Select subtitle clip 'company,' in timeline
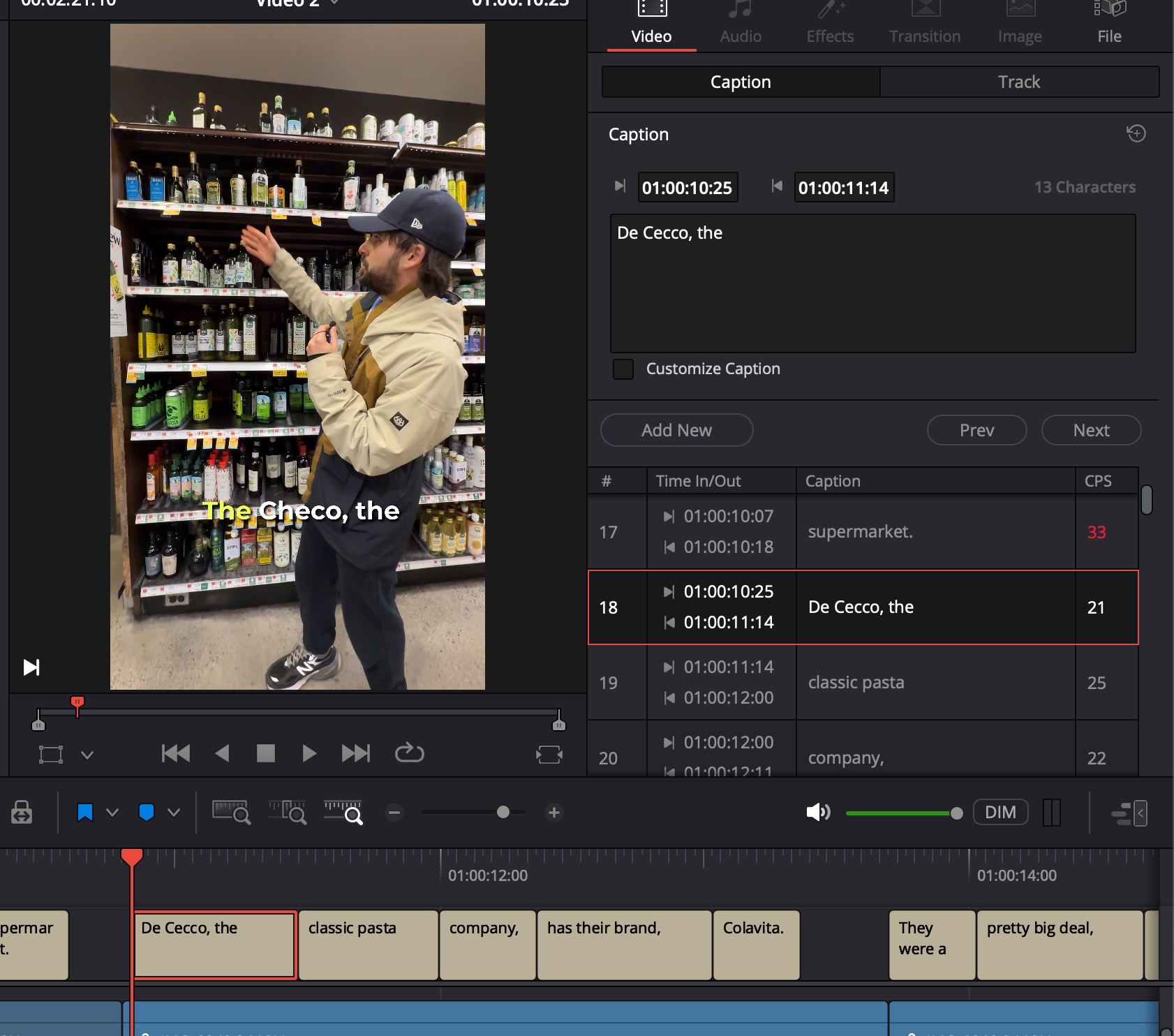1174x1036 pixels. 488,945
